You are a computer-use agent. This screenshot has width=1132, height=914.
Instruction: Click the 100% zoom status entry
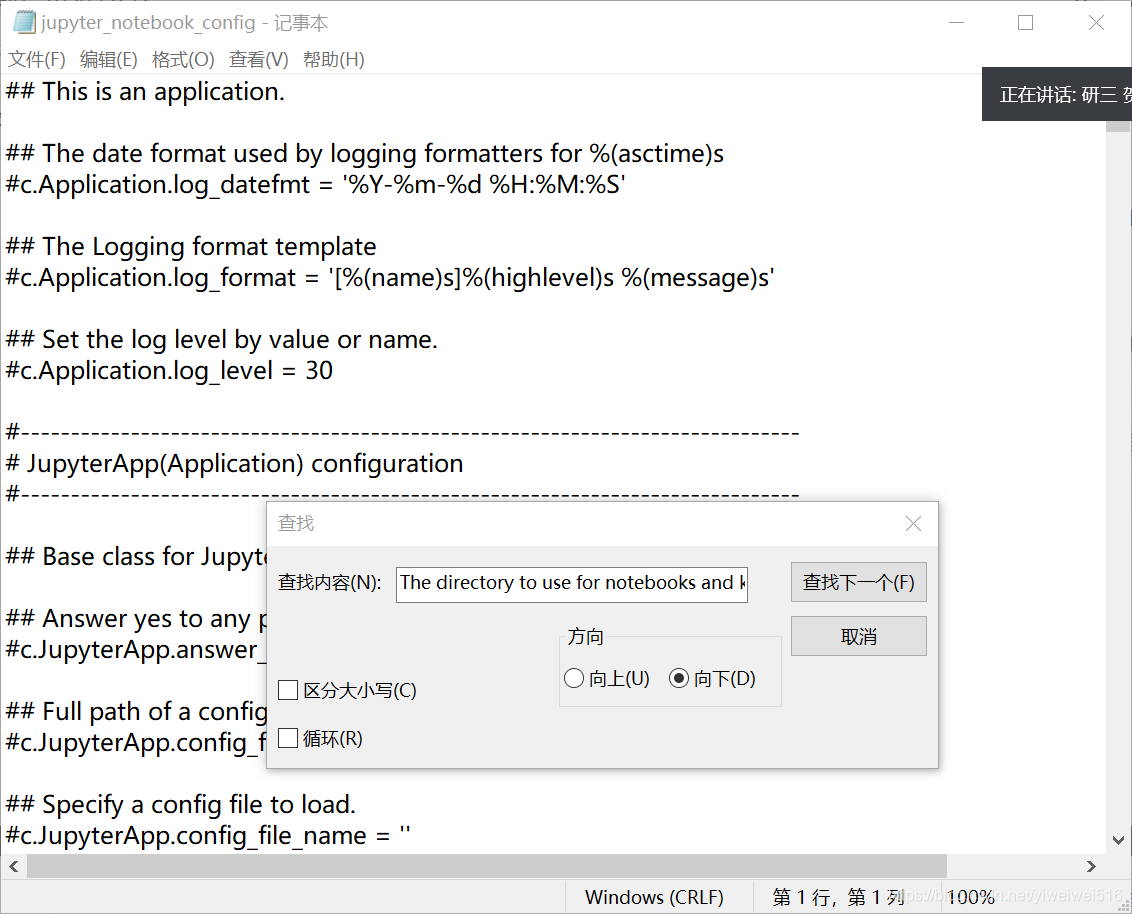(x=970, y=897)
